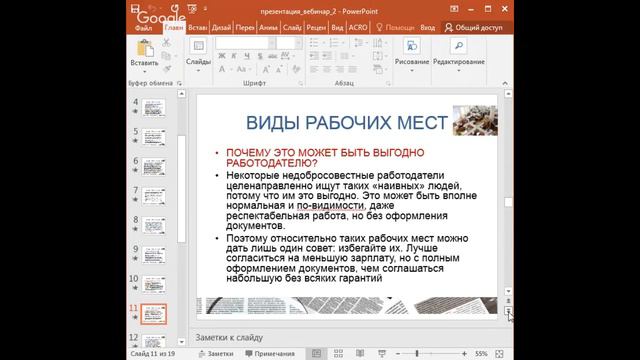Switch to Вид ribbon tab
Viewport: 640px width, 360px height.
pos(337,28)
